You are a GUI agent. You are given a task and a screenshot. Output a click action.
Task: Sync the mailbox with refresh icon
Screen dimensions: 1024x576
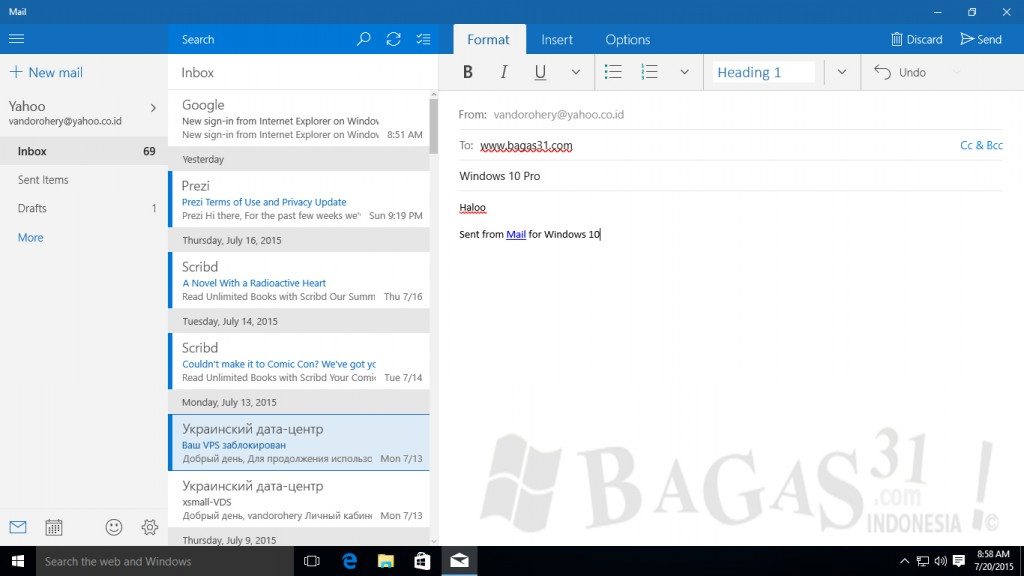(393, 39)
